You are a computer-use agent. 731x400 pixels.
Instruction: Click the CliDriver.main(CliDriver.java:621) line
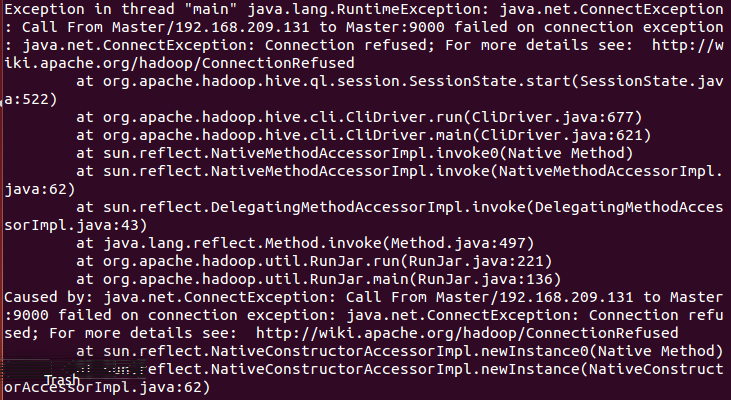click(362, 135)
